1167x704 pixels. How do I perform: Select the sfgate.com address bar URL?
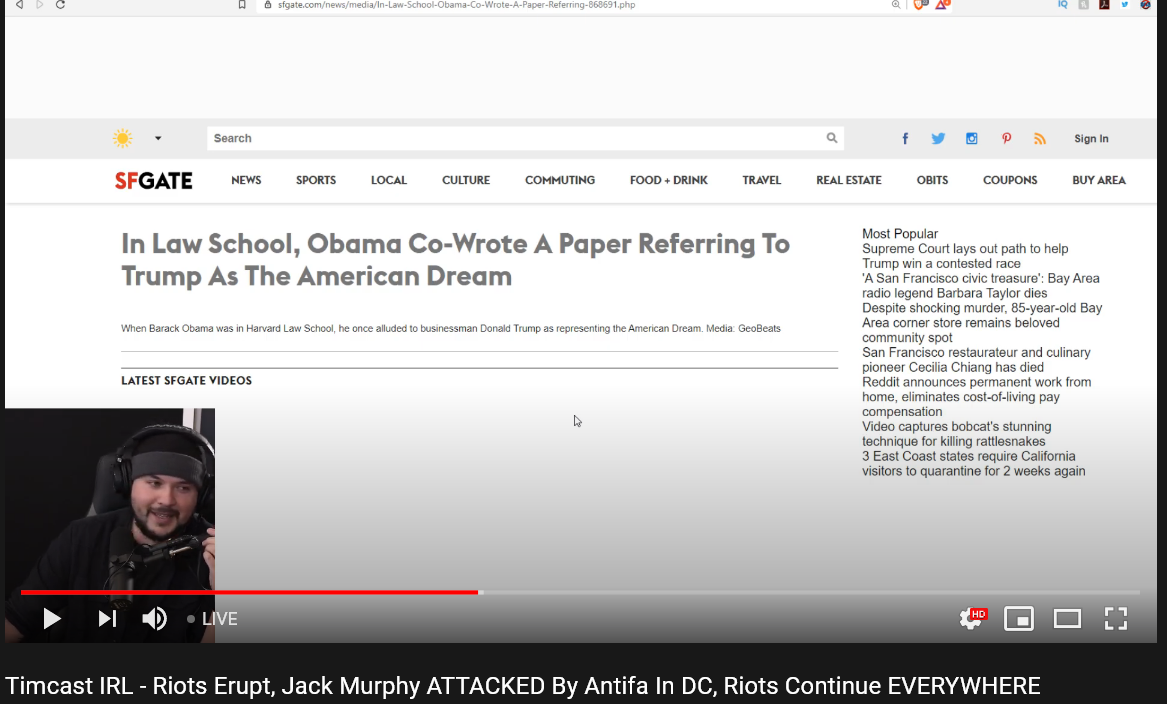(456, 4)
